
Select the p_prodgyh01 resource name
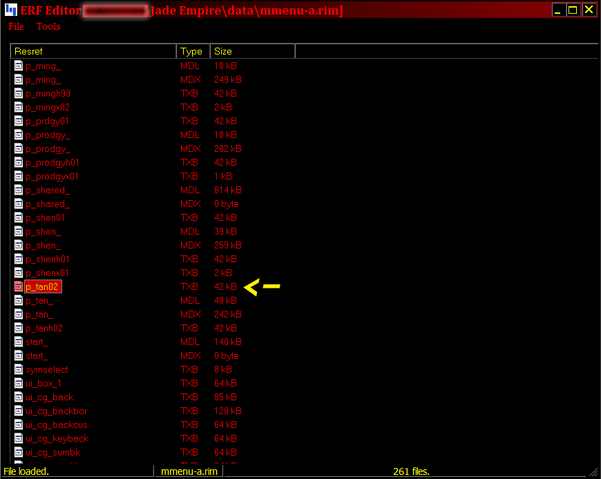tap(52, 163)
